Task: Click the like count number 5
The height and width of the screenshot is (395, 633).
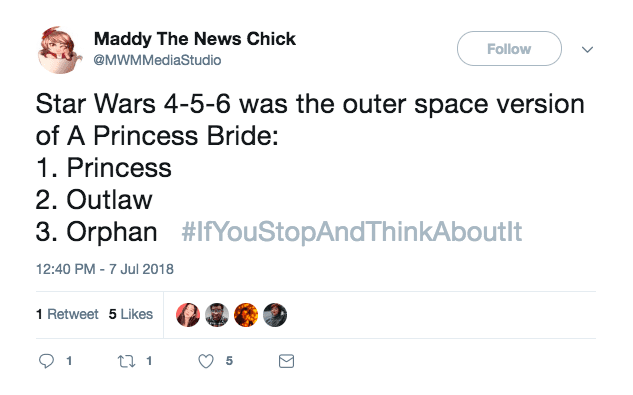Action: pyautogui.click(x=229, y=361)
